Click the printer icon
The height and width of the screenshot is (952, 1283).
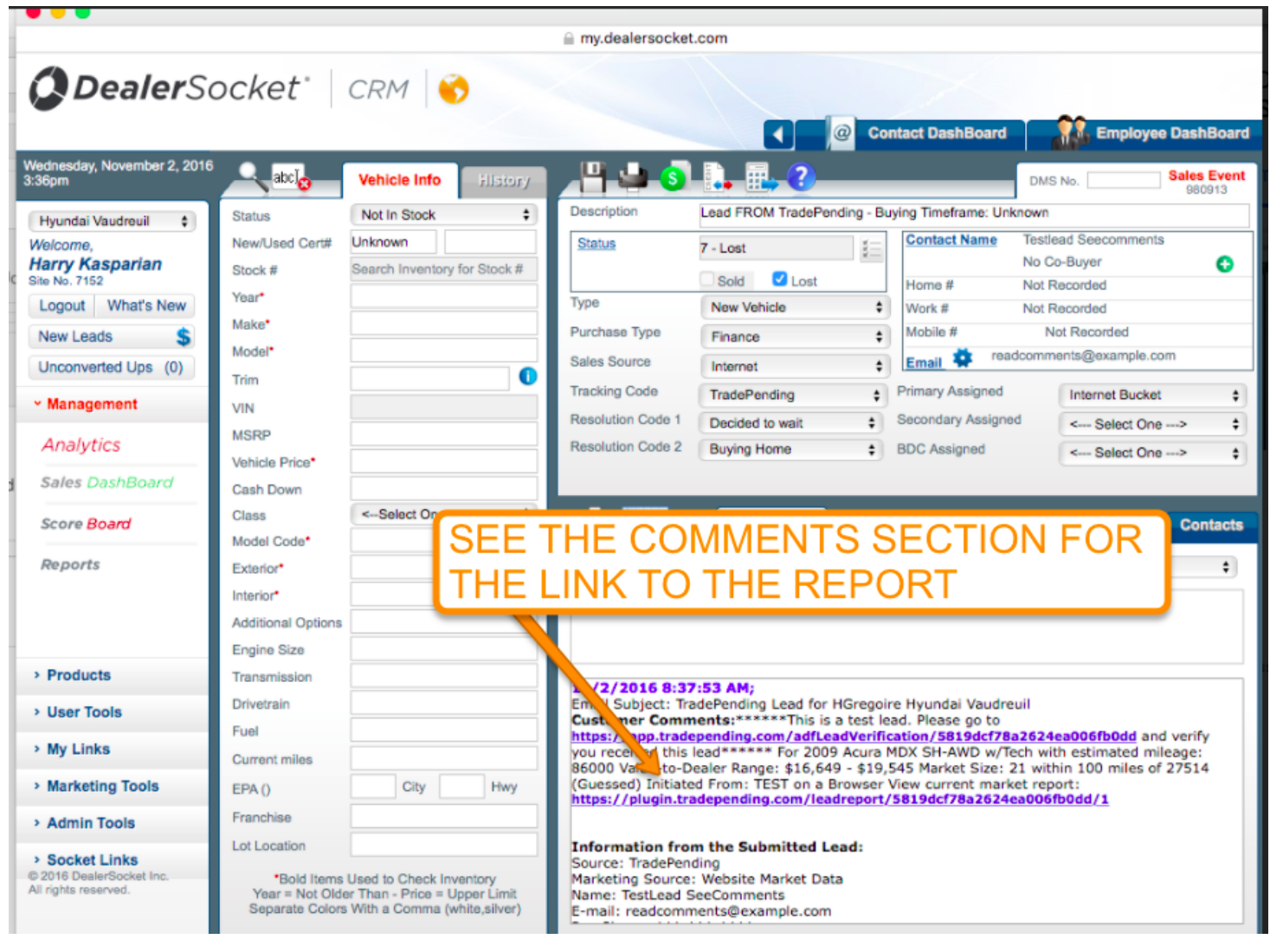point(633,177)
